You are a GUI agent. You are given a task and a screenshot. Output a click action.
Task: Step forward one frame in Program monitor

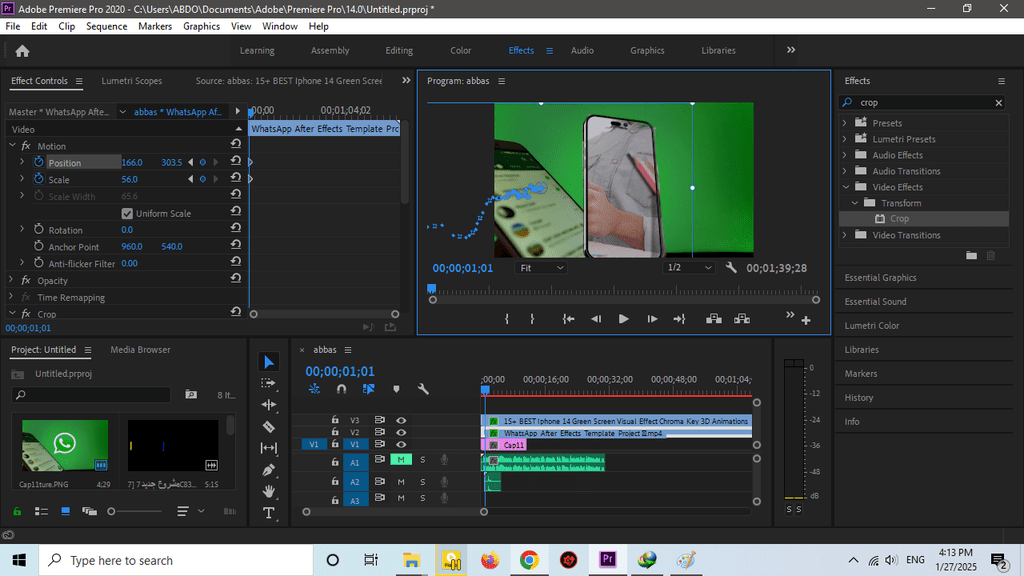(x=652, y=319)
